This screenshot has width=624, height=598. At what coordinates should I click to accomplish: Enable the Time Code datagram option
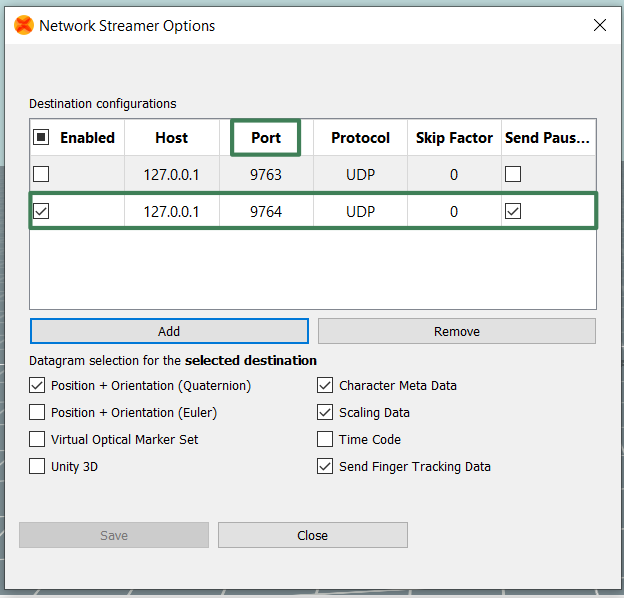pos(325,439)
